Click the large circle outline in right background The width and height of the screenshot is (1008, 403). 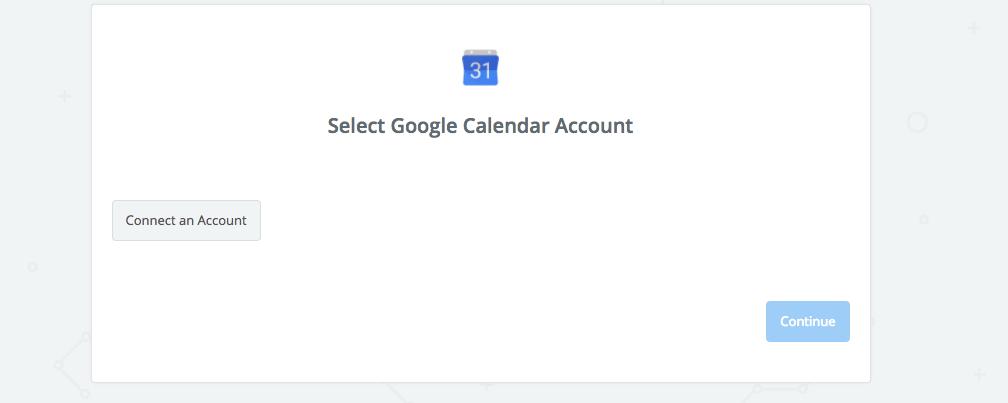[917, 123]
